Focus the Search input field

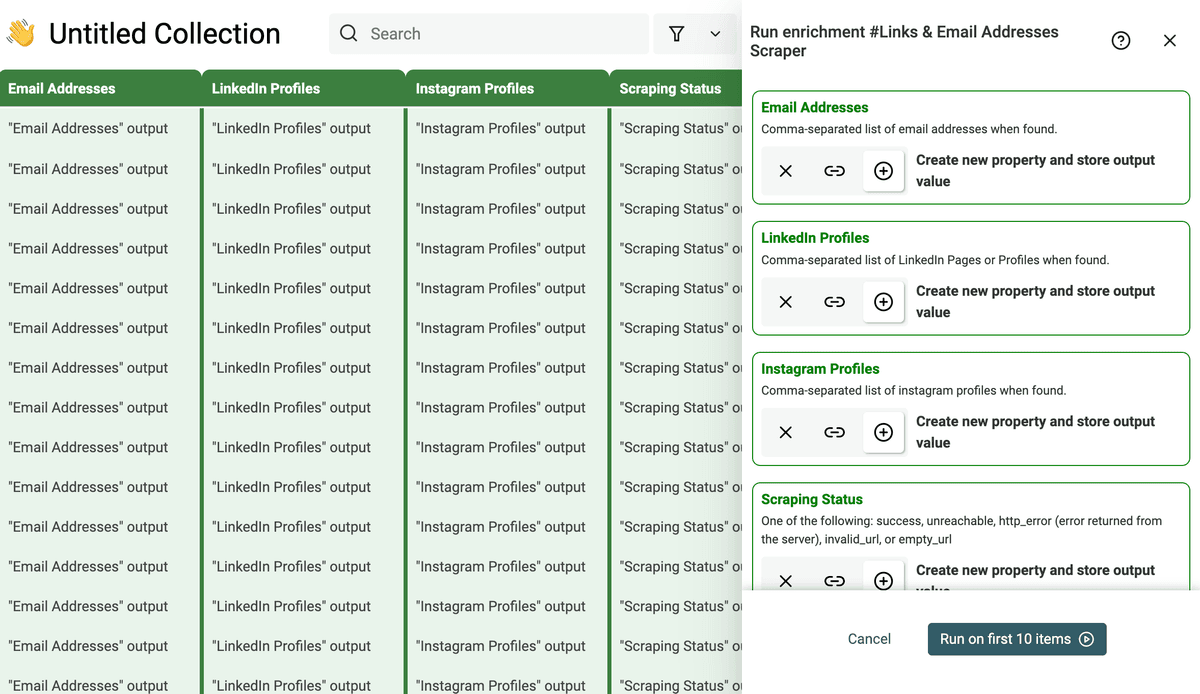489,34
